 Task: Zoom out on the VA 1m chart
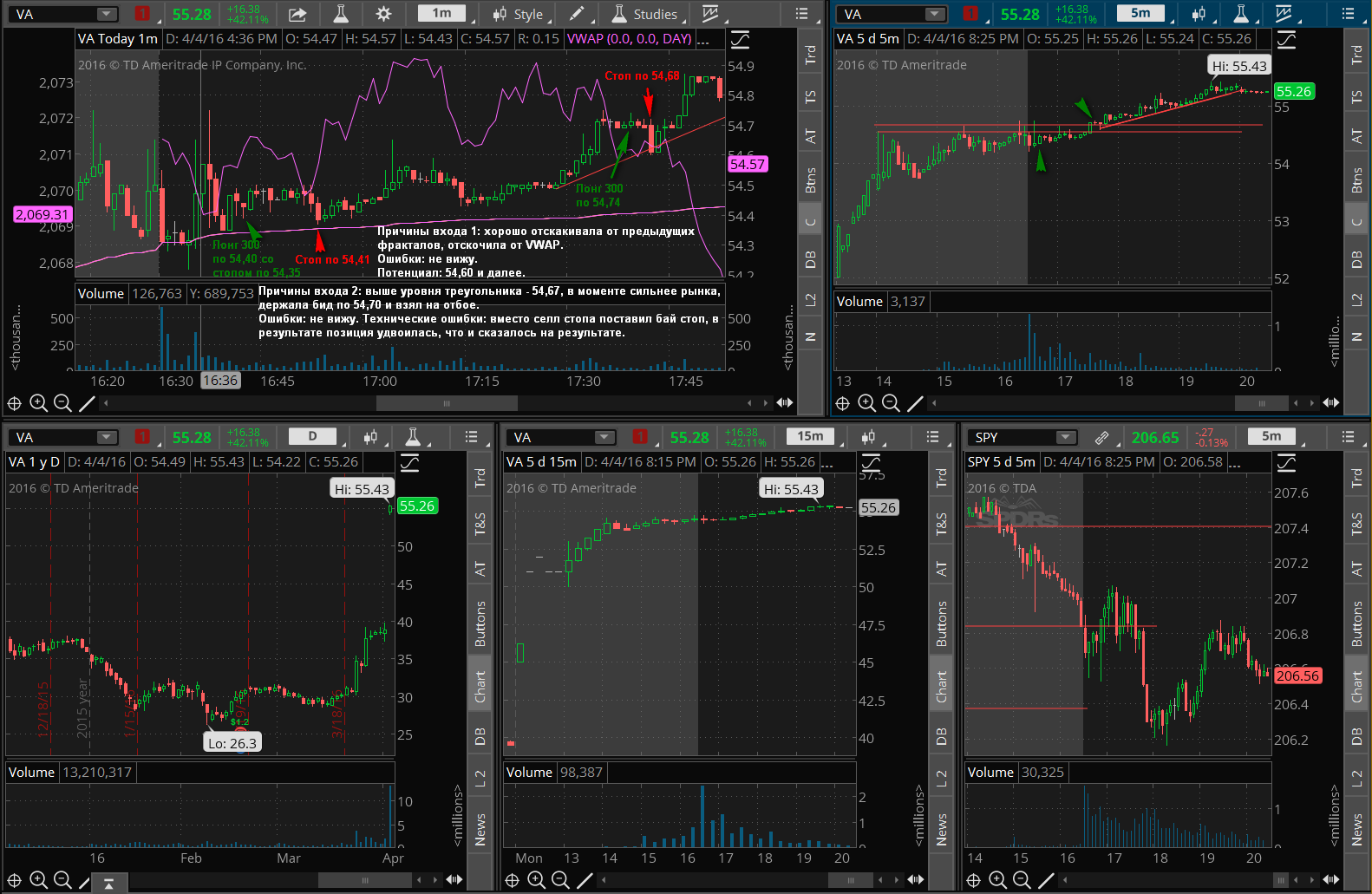point(62,403)
